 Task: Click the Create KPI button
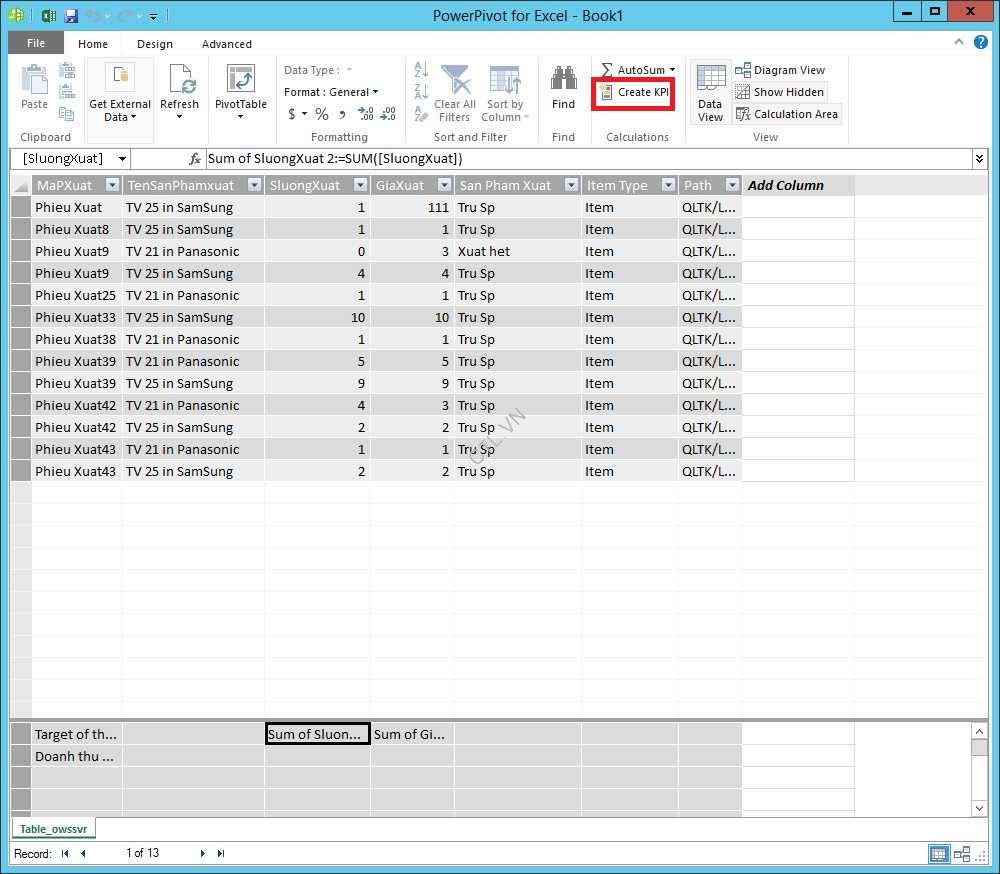click(x=634, y=92)
